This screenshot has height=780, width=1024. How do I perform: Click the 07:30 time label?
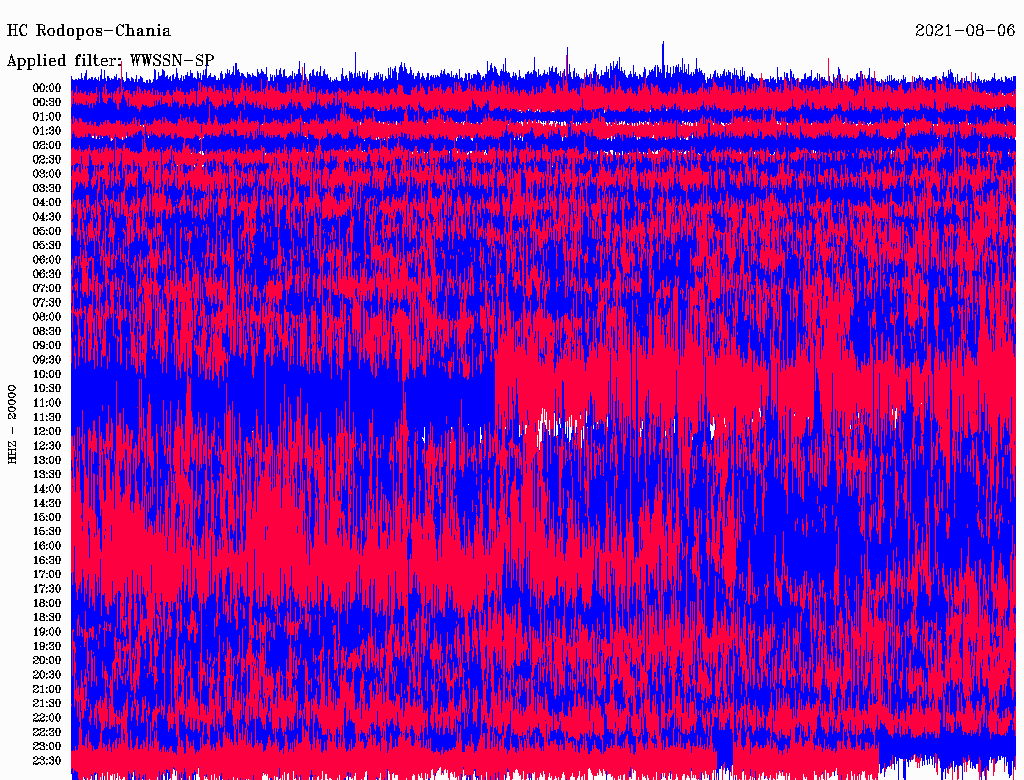pos(47,302)
